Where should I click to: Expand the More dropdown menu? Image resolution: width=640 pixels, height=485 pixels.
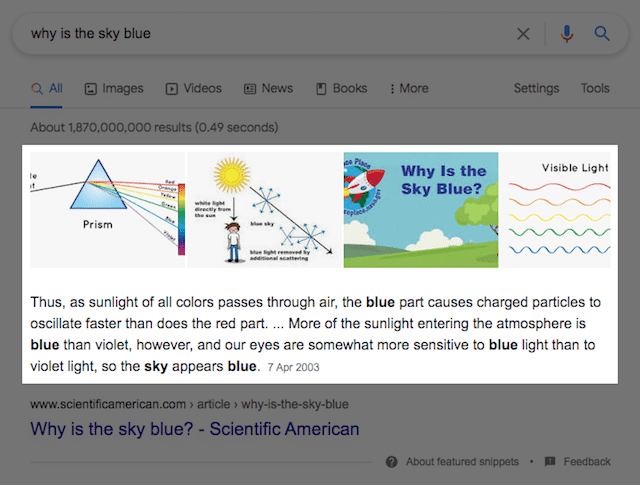pos(409,89)
